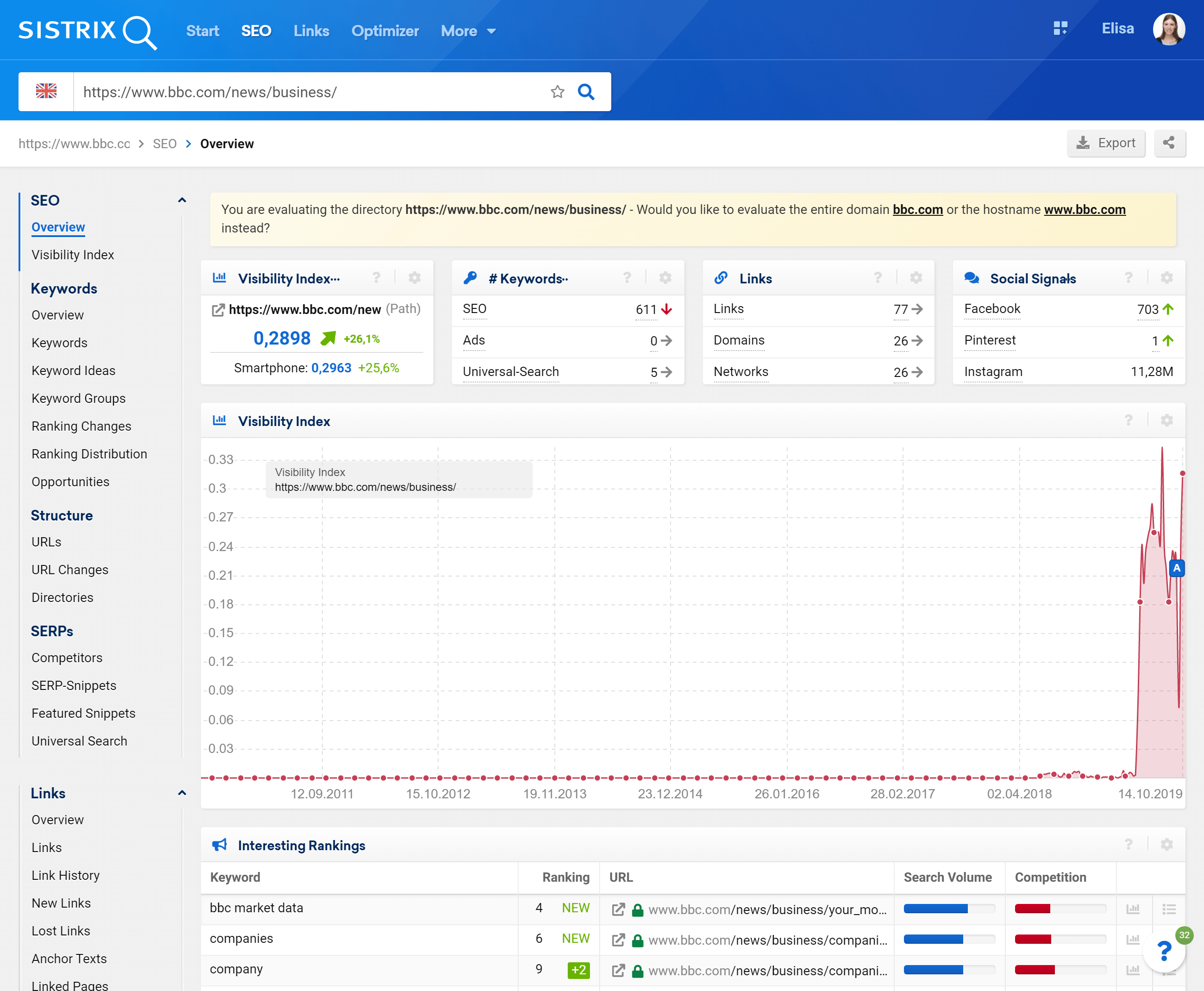Open help for Visibility Index chart
1204x991 pixels.
pyautogui.click(x=1128, y=420)
